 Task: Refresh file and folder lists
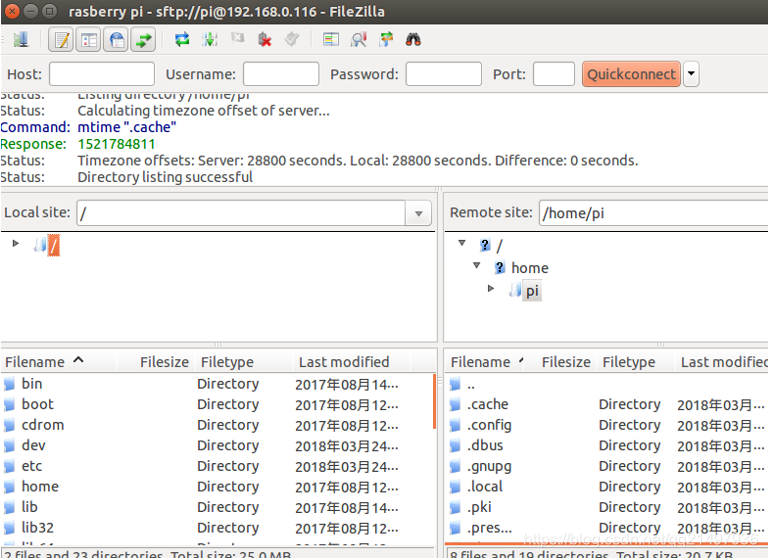[182, 39]
